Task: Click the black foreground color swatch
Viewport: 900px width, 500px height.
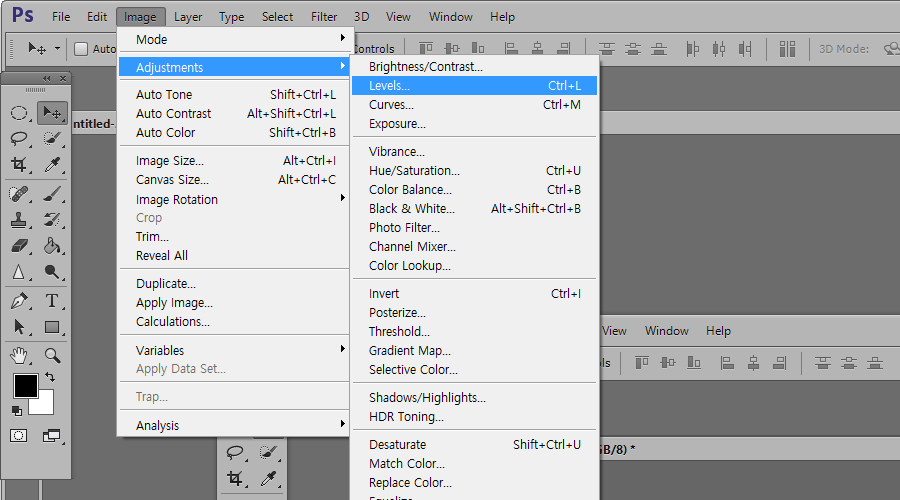Action: [x=25, y=386]
